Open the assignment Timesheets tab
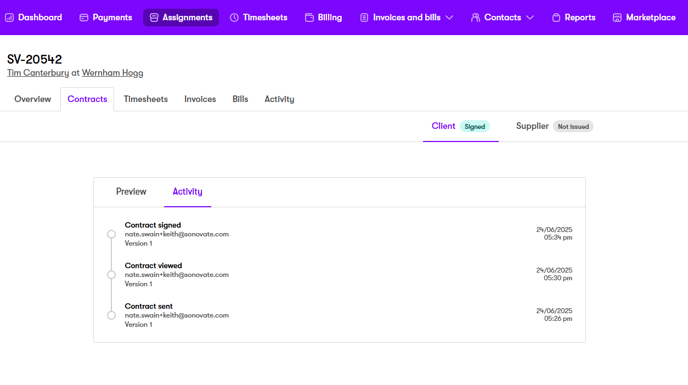688x385 pixels. pyautogui.click(x=146, y=99)
